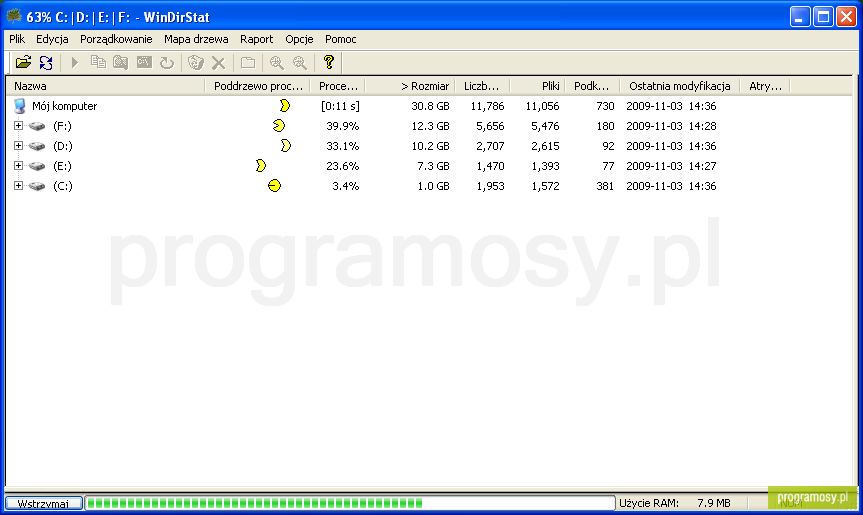This screenshot has width=863, height=515.
Task: Click the Explorer here toolbar icon
Action: pos(121,62)
